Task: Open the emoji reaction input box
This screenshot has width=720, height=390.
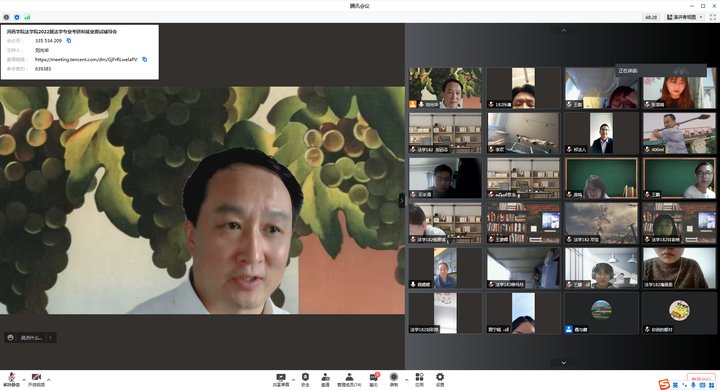Action: (30, 338)
